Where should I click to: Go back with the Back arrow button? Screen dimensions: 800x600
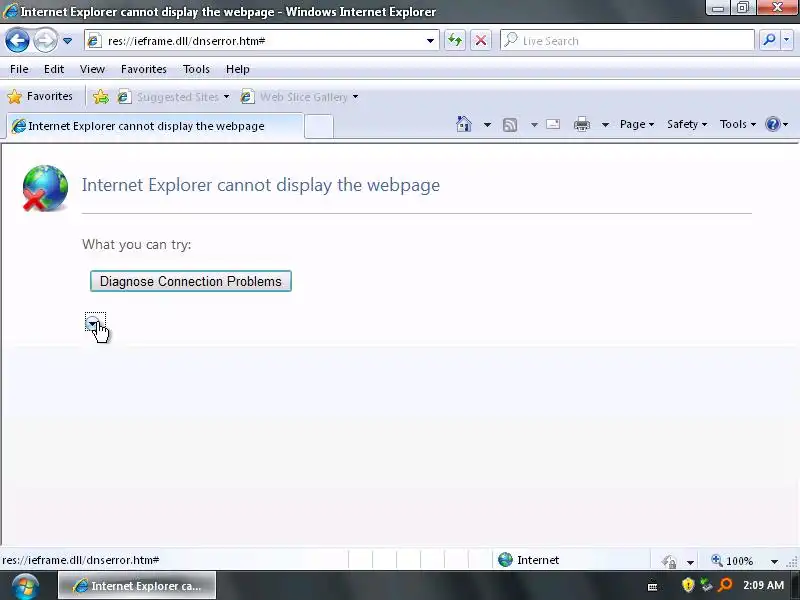17,41
